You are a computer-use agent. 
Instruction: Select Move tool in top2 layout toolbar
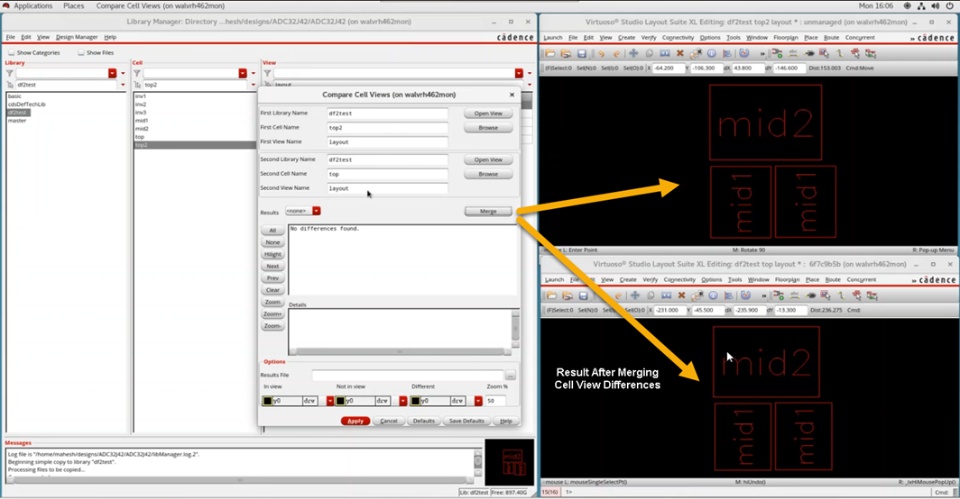634,53
